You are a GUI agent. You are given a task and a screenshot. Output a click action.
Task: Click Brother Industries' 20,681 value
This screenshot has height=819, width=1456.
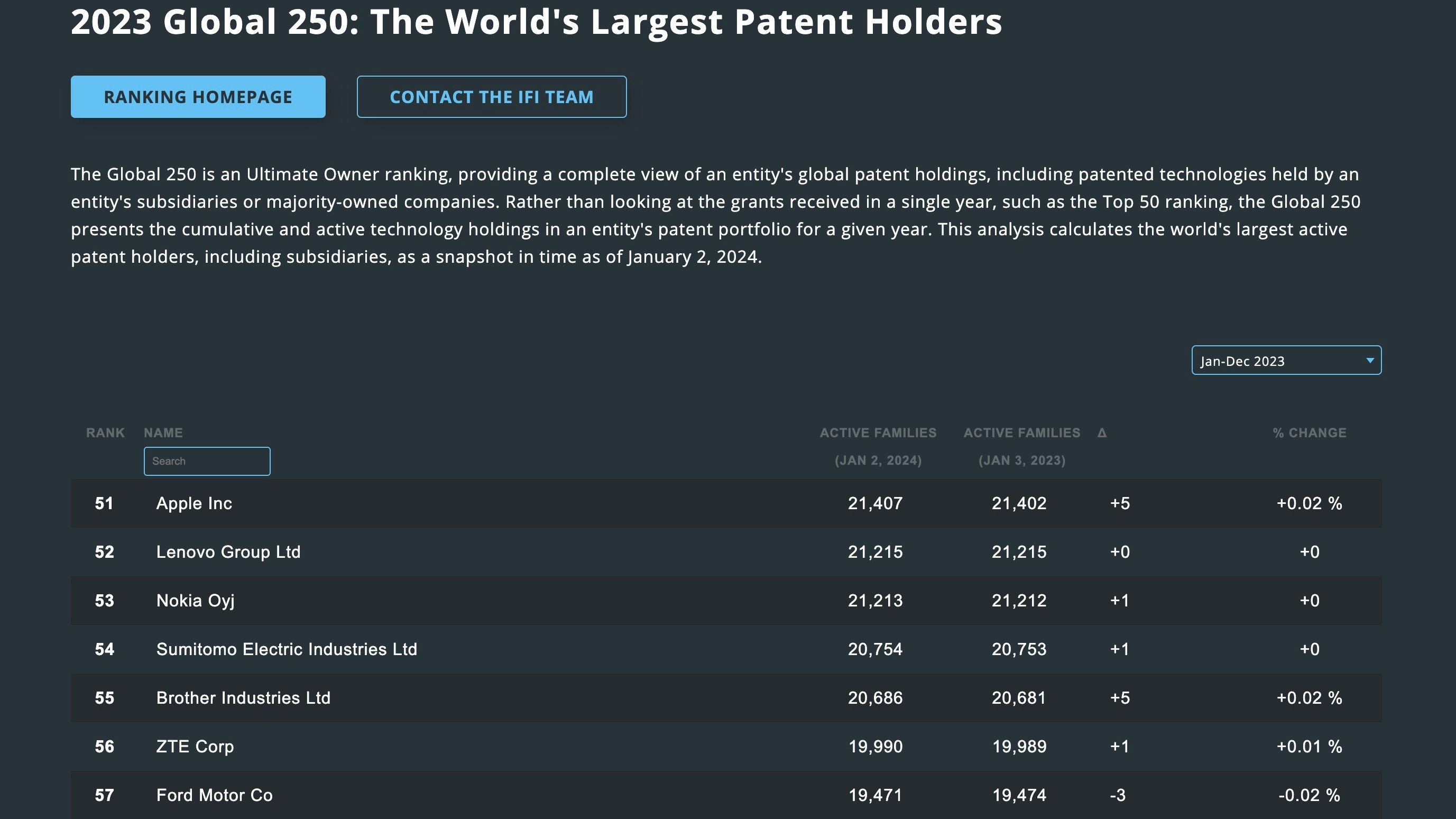coord(1019,697)
